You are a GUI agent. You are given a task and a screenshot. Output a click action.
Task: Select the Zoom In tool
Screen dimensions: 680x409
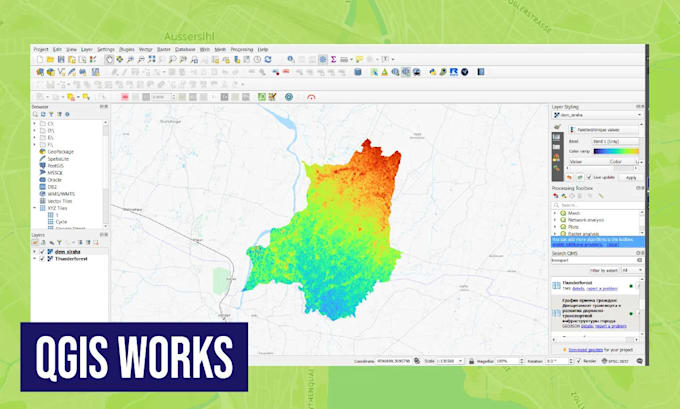pos(130,59)
